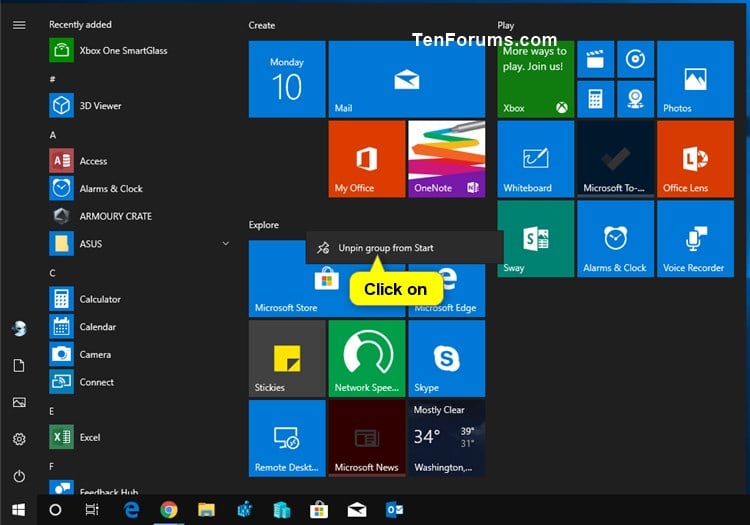Viewport: 750px width, 525px height.
Task: Open Settings gear in Start sidebar
Action: click(19, 439)
